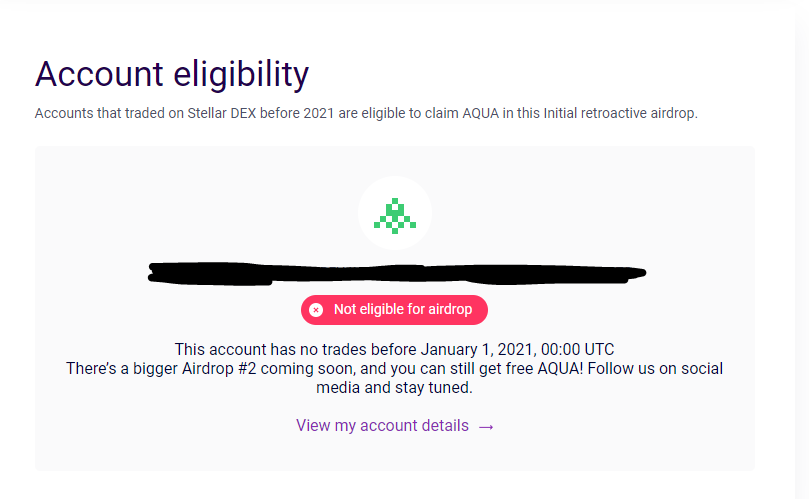
Task: Click the Airdrop #2 text
Action: [x=219, y=368]
